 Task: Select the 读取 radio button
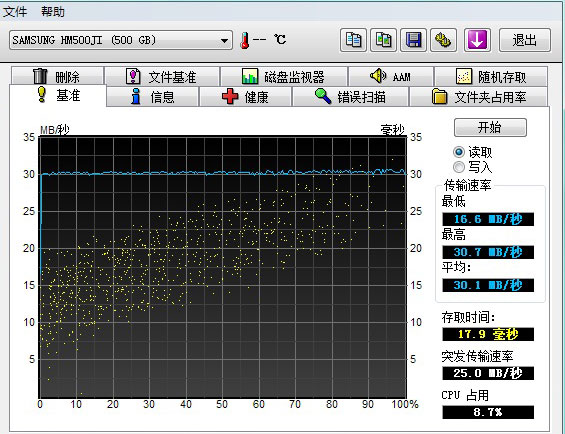(459, 152)
